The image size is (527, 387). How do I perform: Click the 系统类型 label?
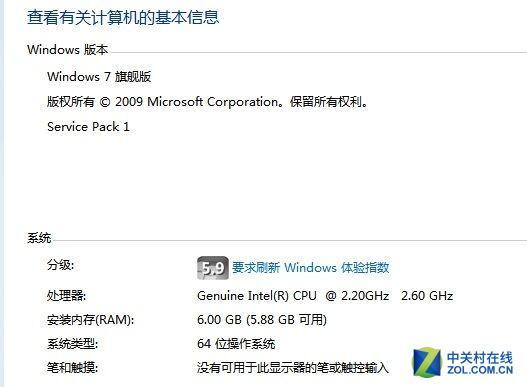(x=73, y=344)
